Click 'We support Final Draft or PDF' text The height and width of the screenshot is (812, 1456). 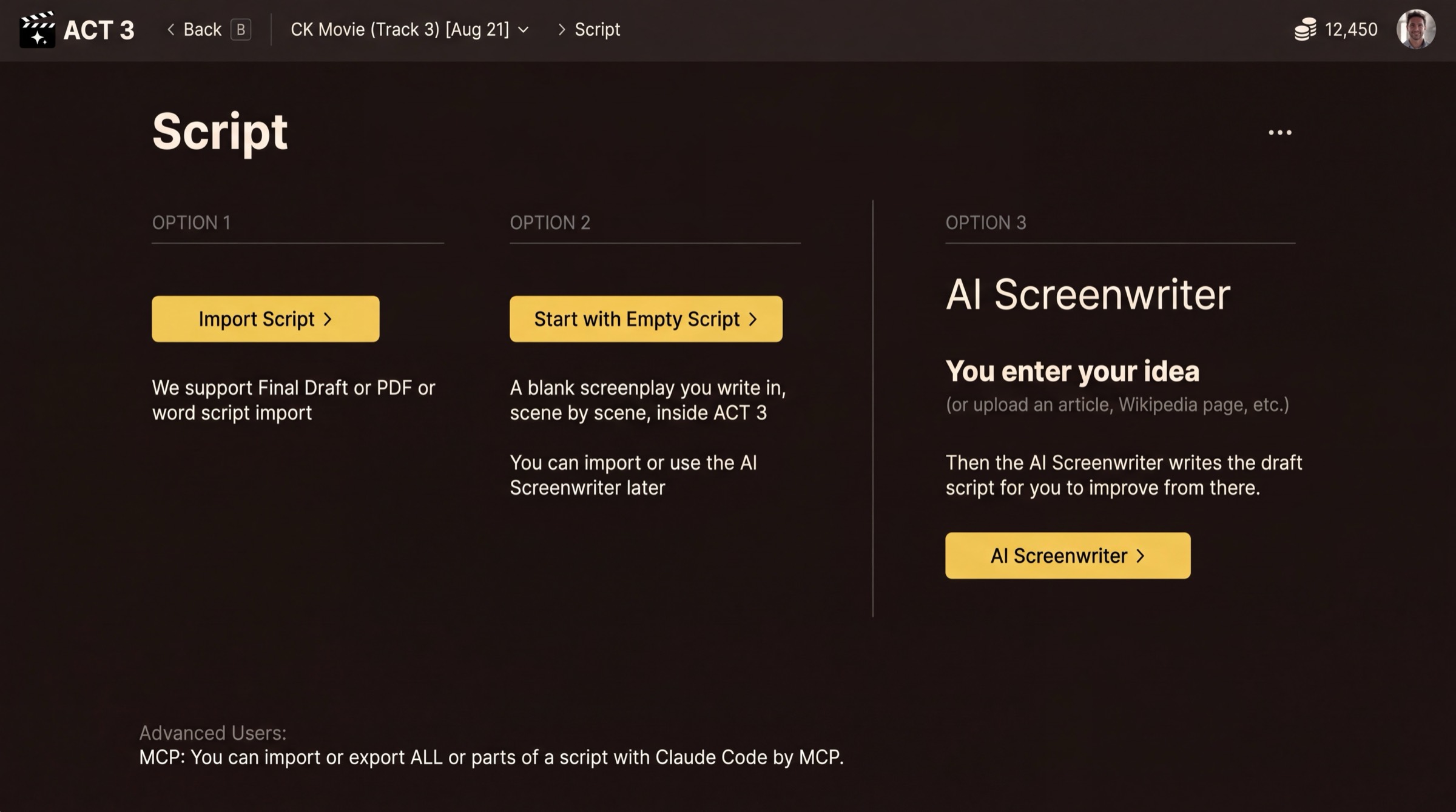[x=294, y=400]
